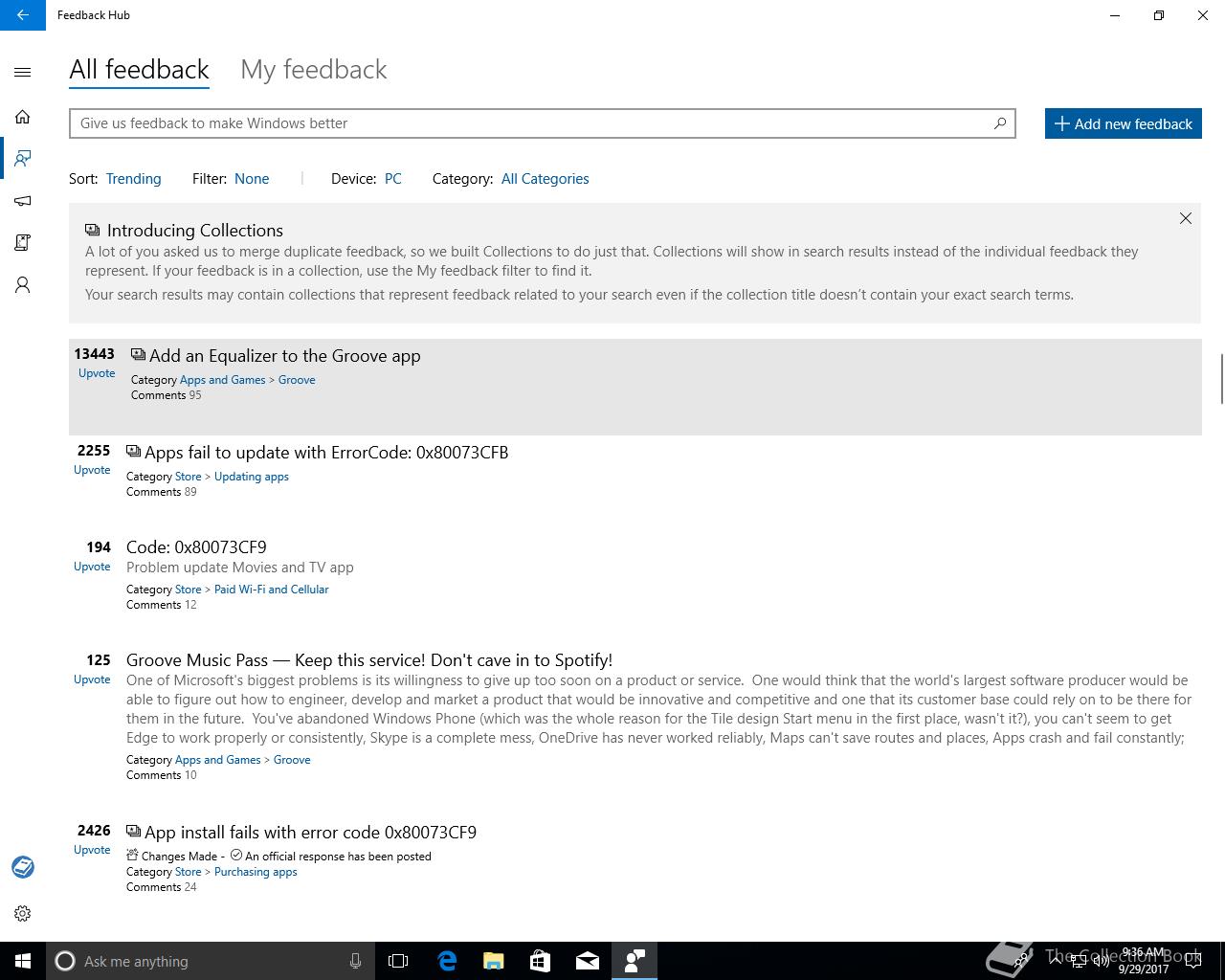This screenshot has height=980, width=1225.
Task: Open the Filter None dropdown
Action: [252, 179]
